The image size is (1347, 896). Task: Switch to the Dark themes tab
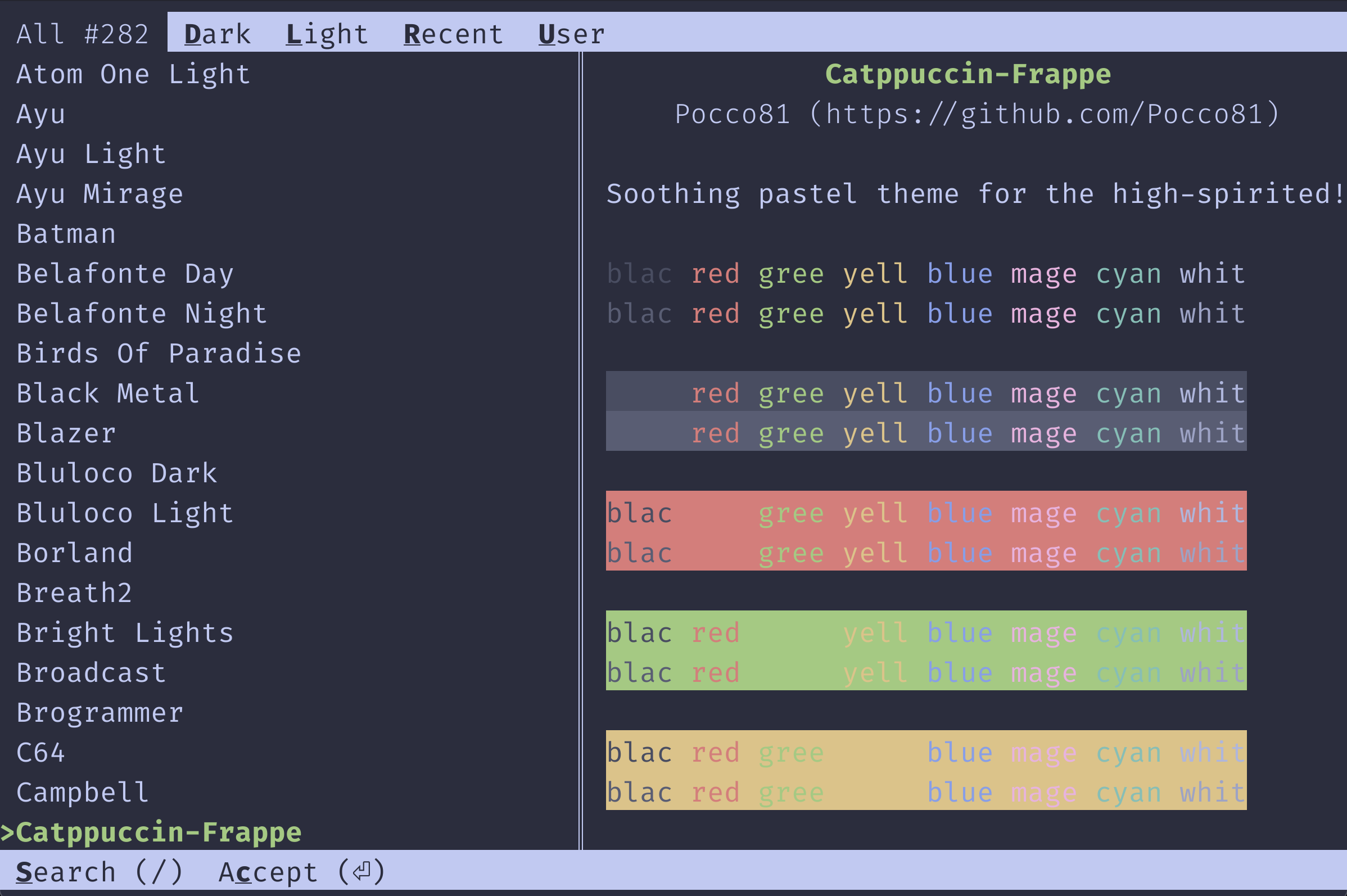point(217,34)
